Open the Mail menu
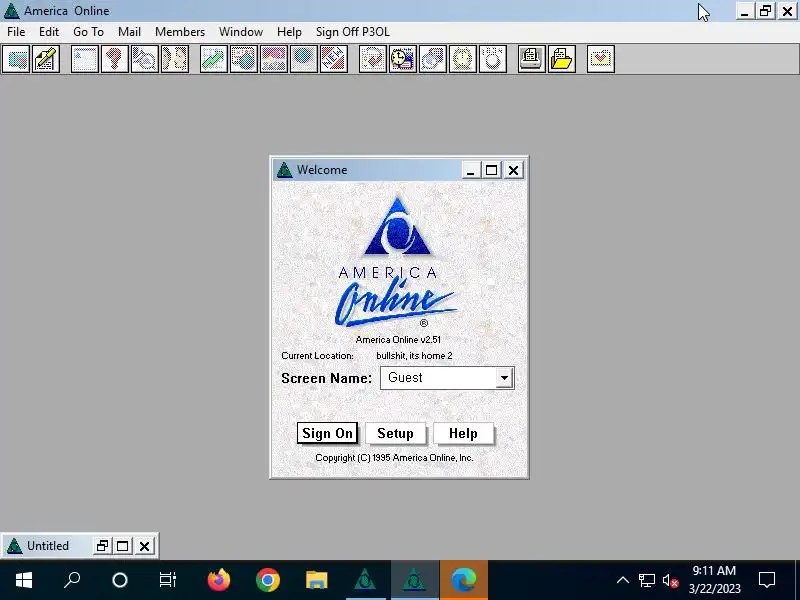Viewport: 800px width, 600px height. pos(129,32)
